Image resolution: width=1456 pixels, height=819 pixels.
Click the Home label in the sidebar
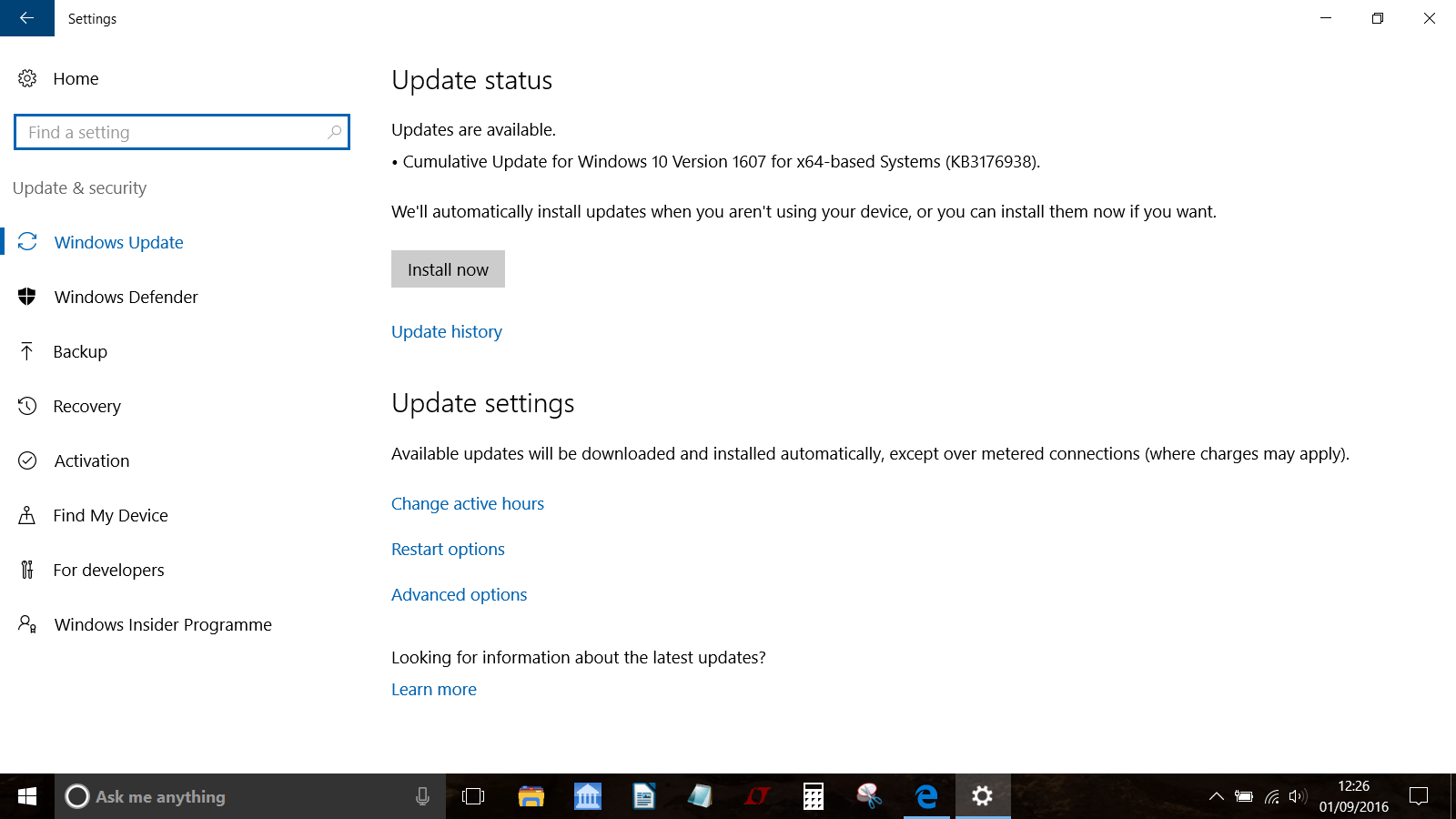coord(76,78)
